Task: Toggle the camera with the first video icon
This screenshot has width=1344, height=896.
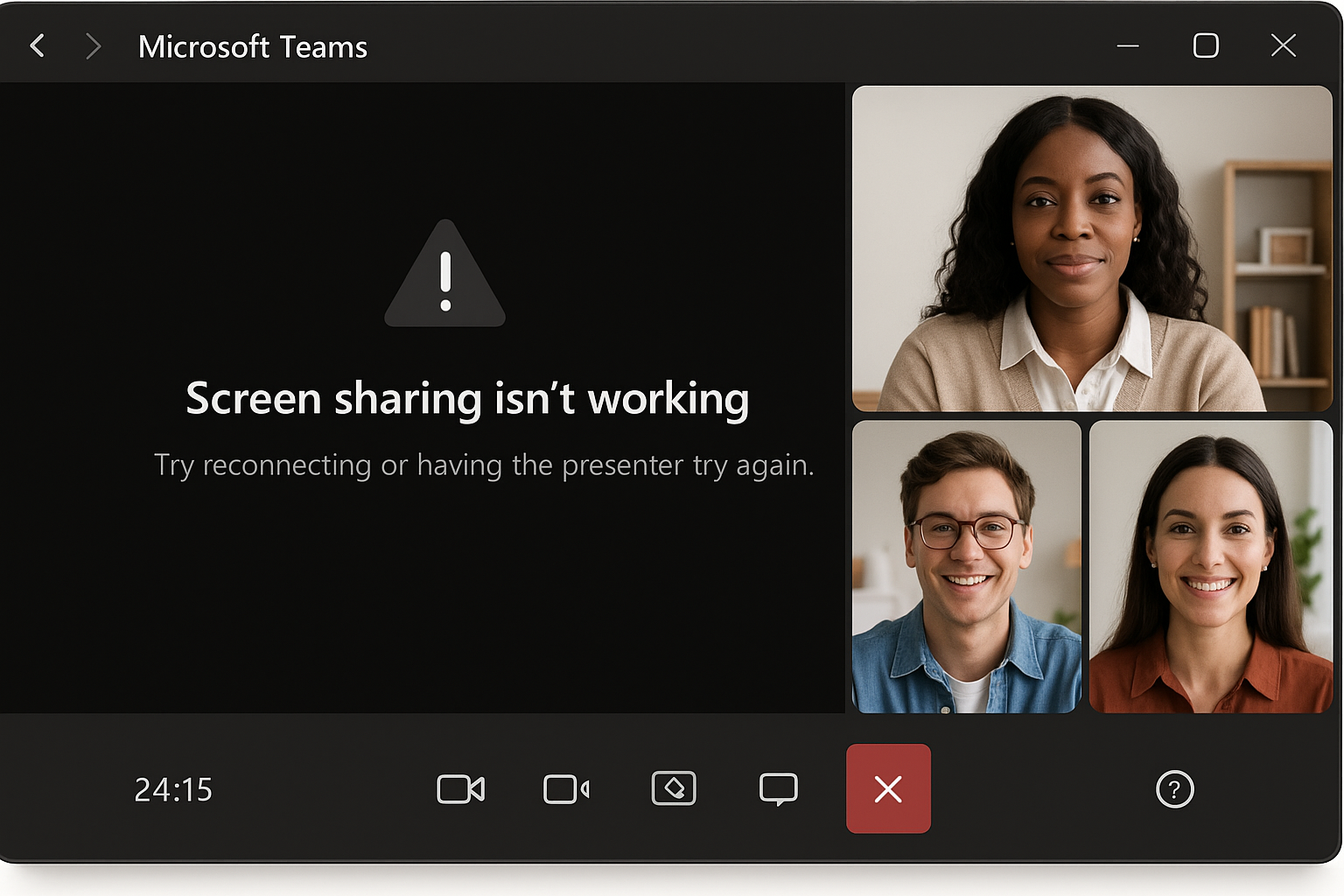Action: coord(460,789)
